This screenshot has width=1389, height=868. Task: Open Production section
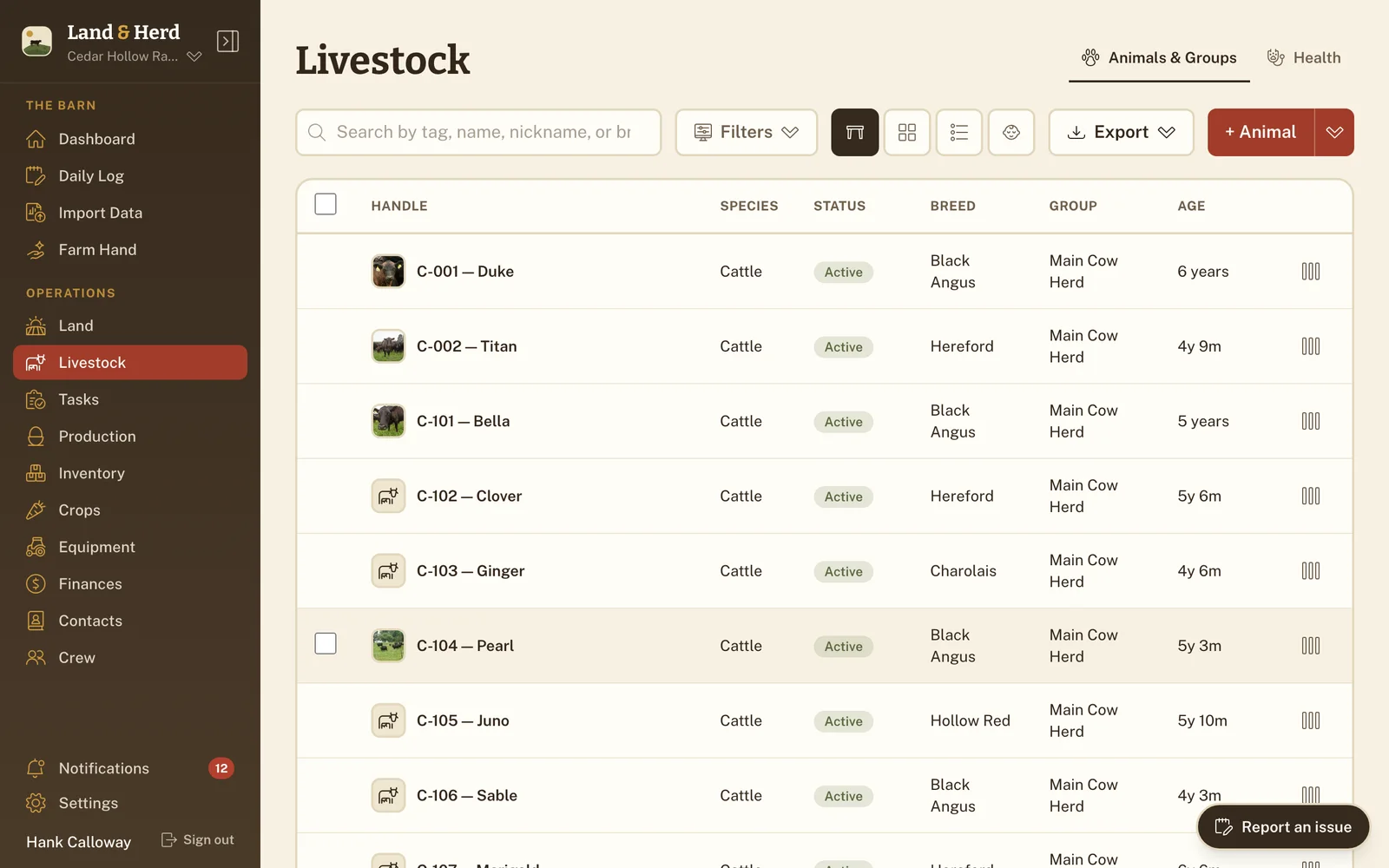pyautogui.click(x=130, y=437)
